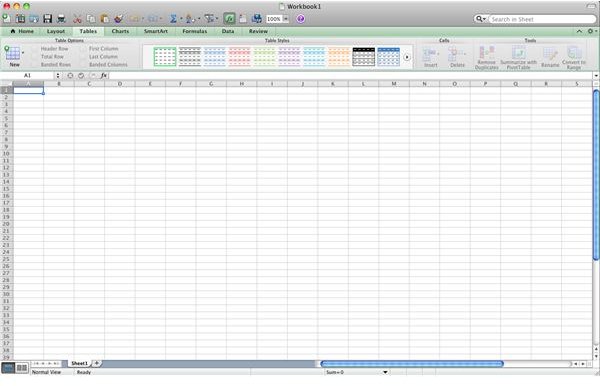Open the Formulas ribbon tab
The width and height of the screenshot is (600, 386).
coord(194,31)
